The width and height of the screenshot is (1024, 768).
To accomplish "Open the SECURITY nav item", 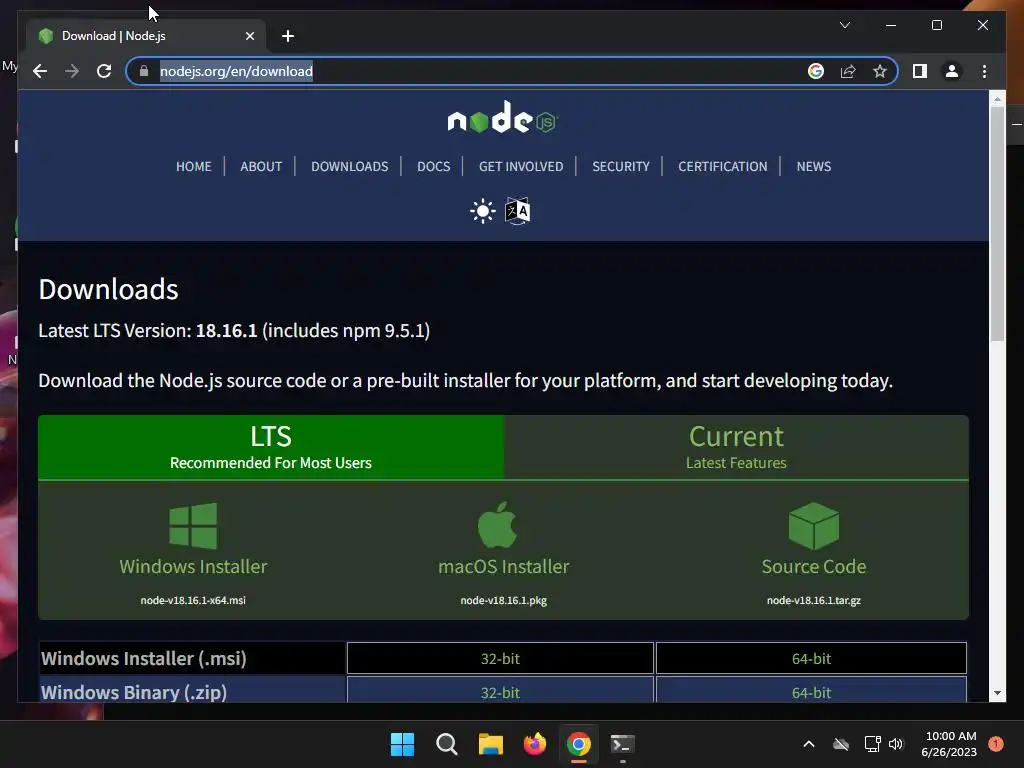I will click(620, 167).
